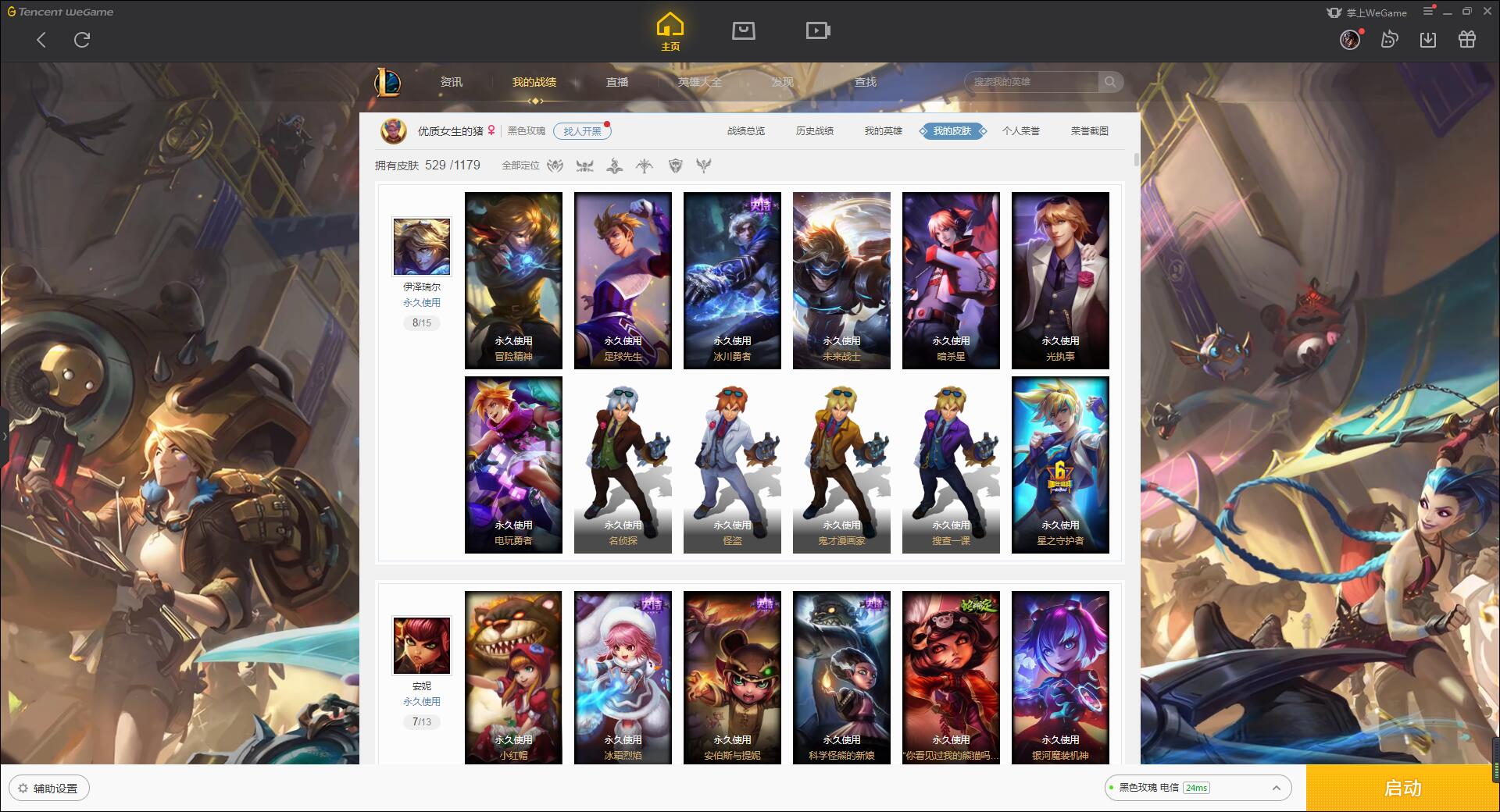Open the gift box icon
Viewport: 1500px width, 812px height.
click(x=1467, y=39)
